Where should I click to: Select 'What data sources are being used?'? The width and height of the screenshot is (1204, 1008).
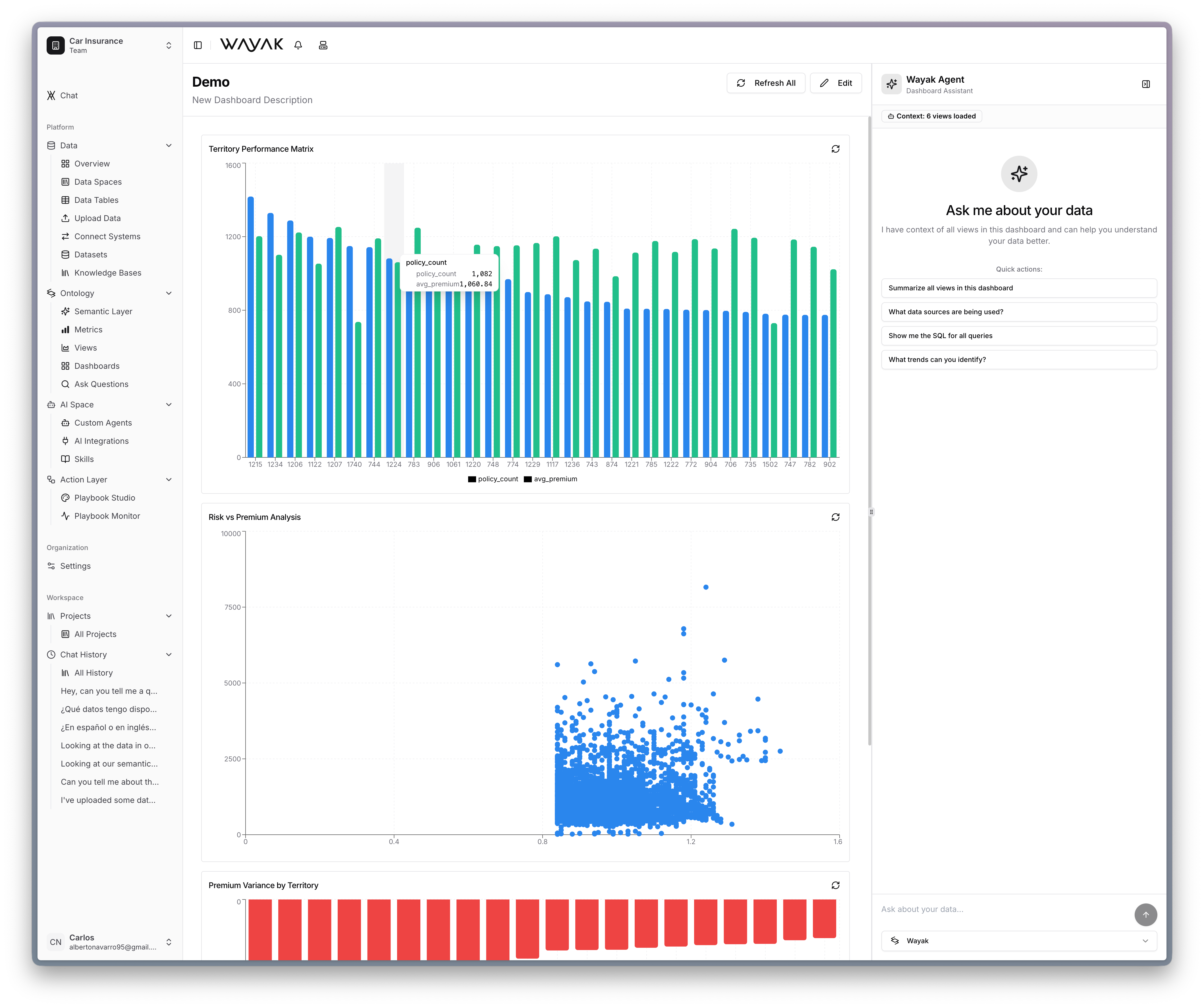1019,312
